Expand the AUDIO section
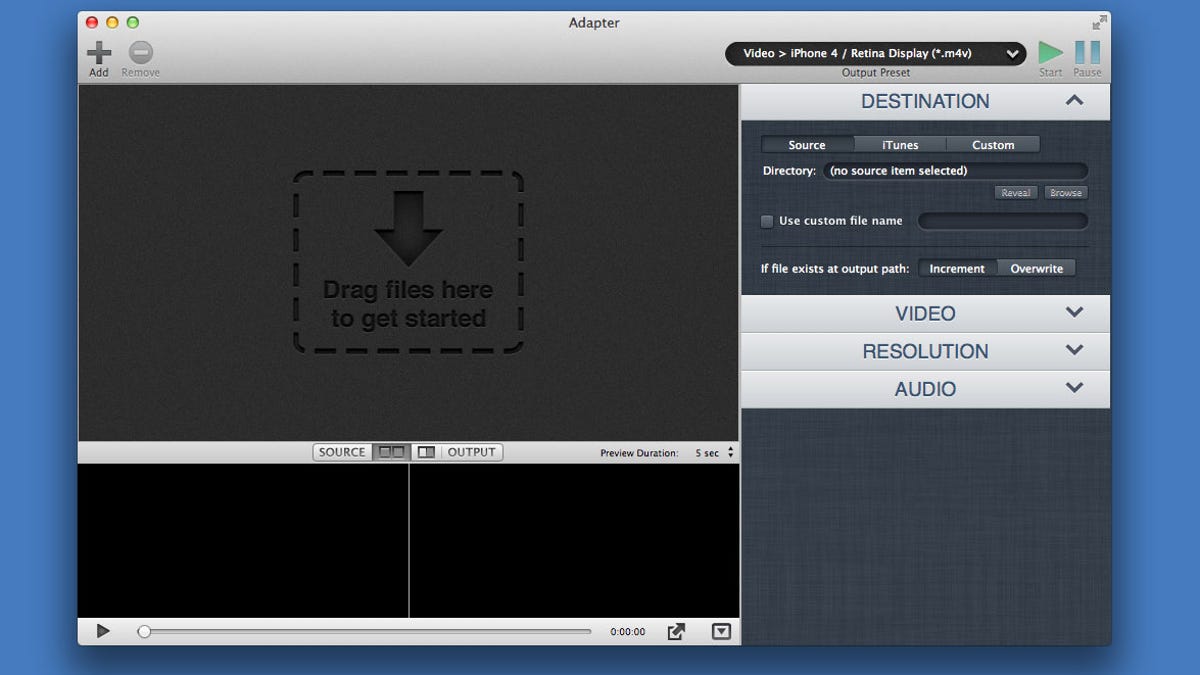The image size is (1200, 675). (x=925, y=390)
